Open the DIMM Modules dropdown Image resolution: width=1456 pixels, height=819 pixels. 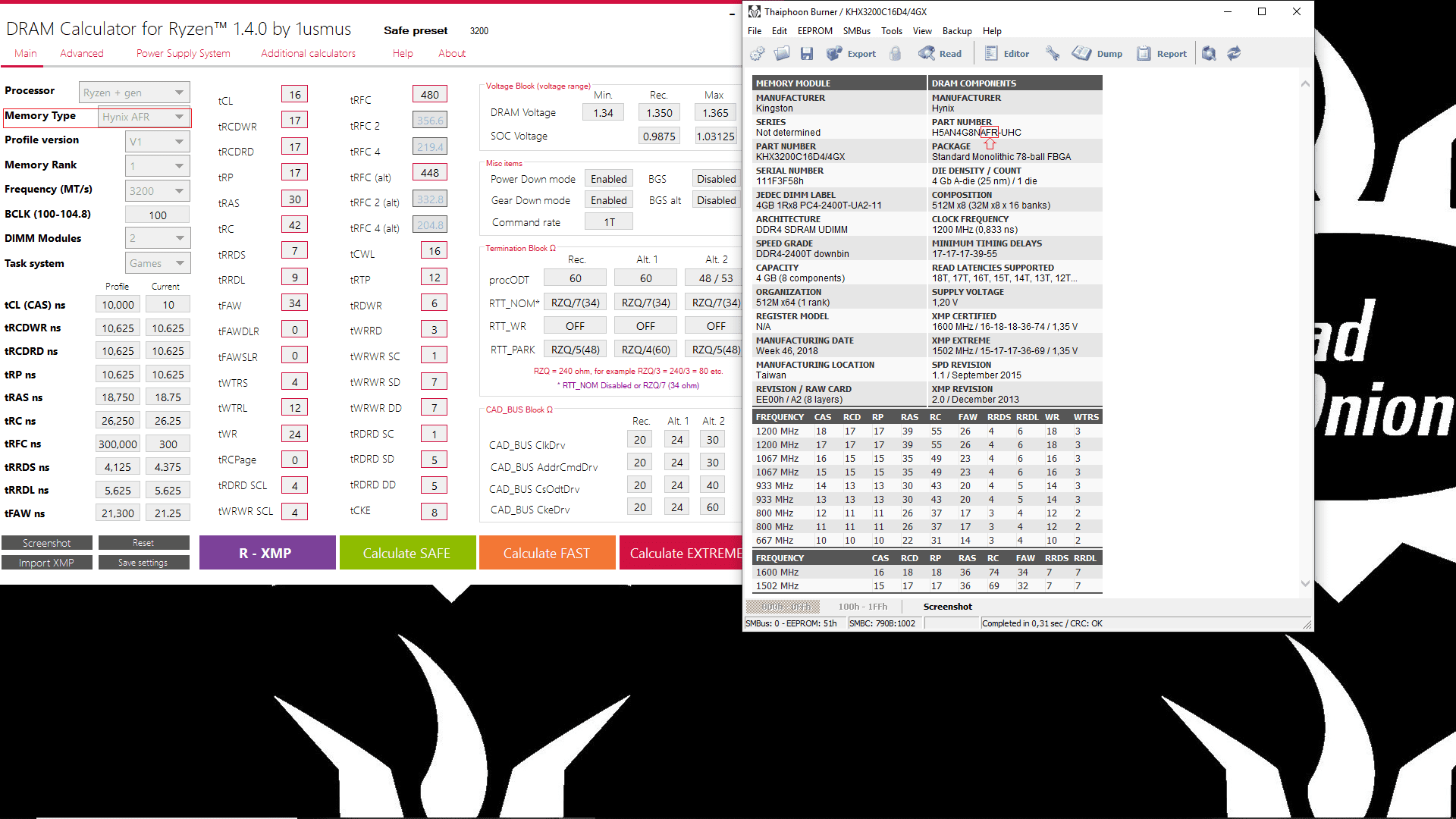pyautogui.click(x=157, y=238)
